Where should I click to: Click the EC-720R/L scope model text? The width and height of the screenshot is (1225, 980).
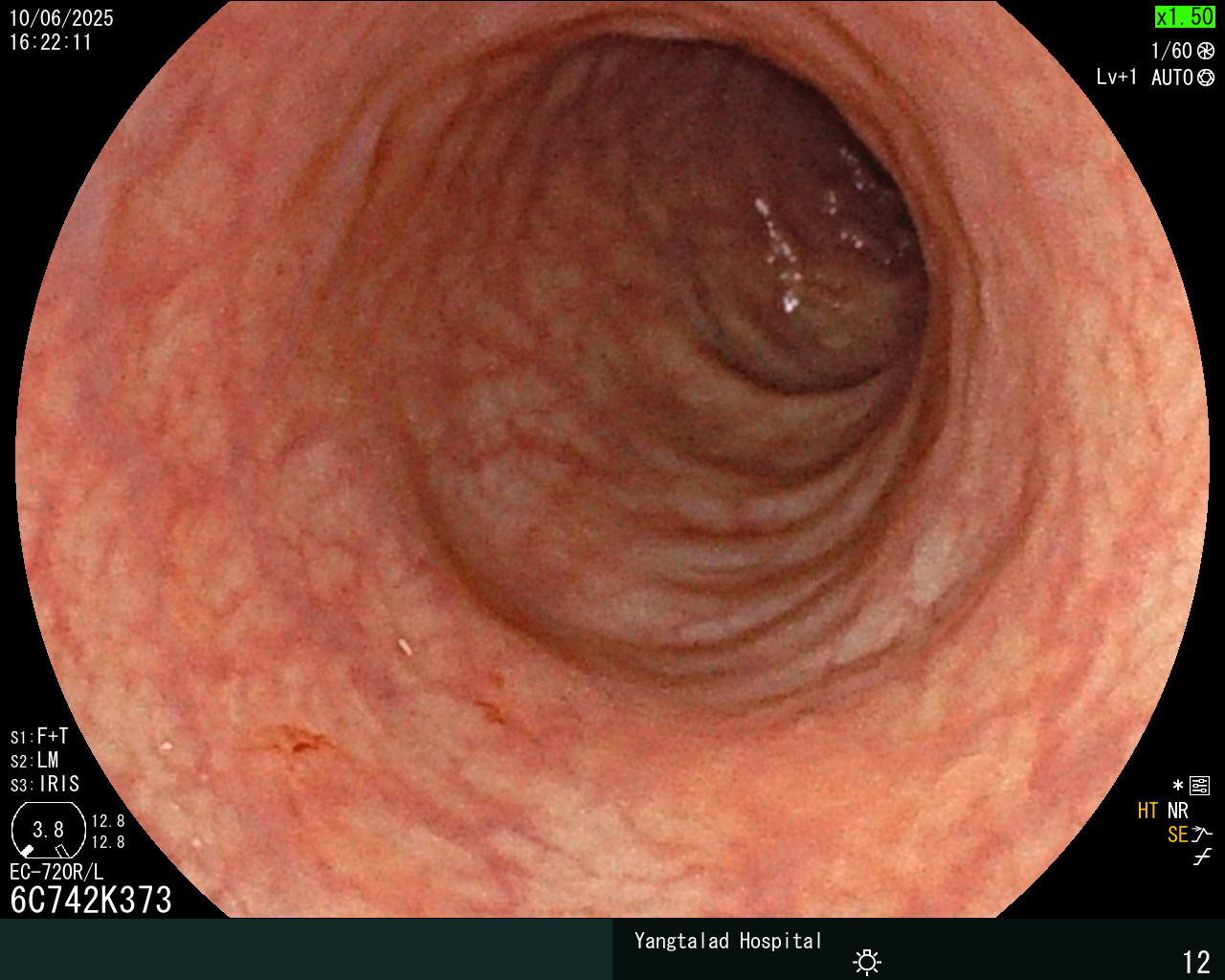point(56,872)
